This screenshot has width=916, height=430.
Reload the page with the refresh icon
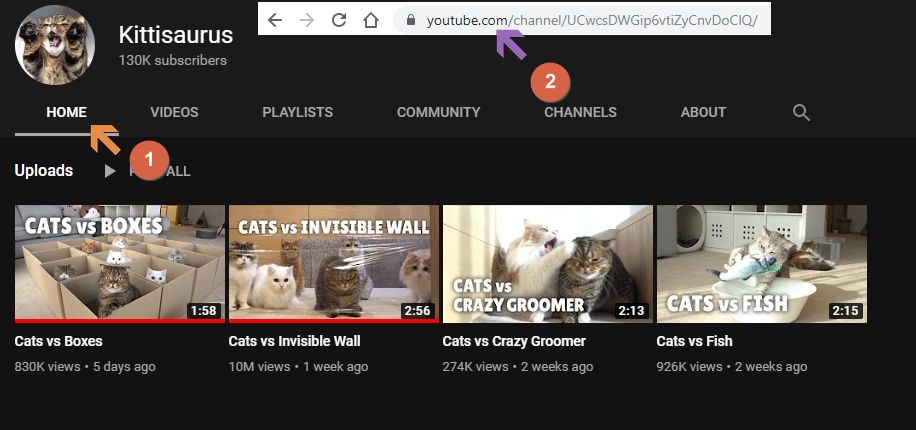339,20
